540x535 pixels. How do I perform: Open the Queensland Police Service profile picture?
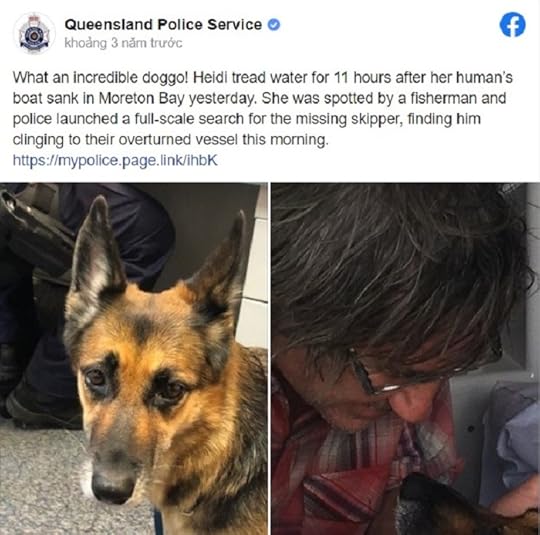tap(34, 34)
